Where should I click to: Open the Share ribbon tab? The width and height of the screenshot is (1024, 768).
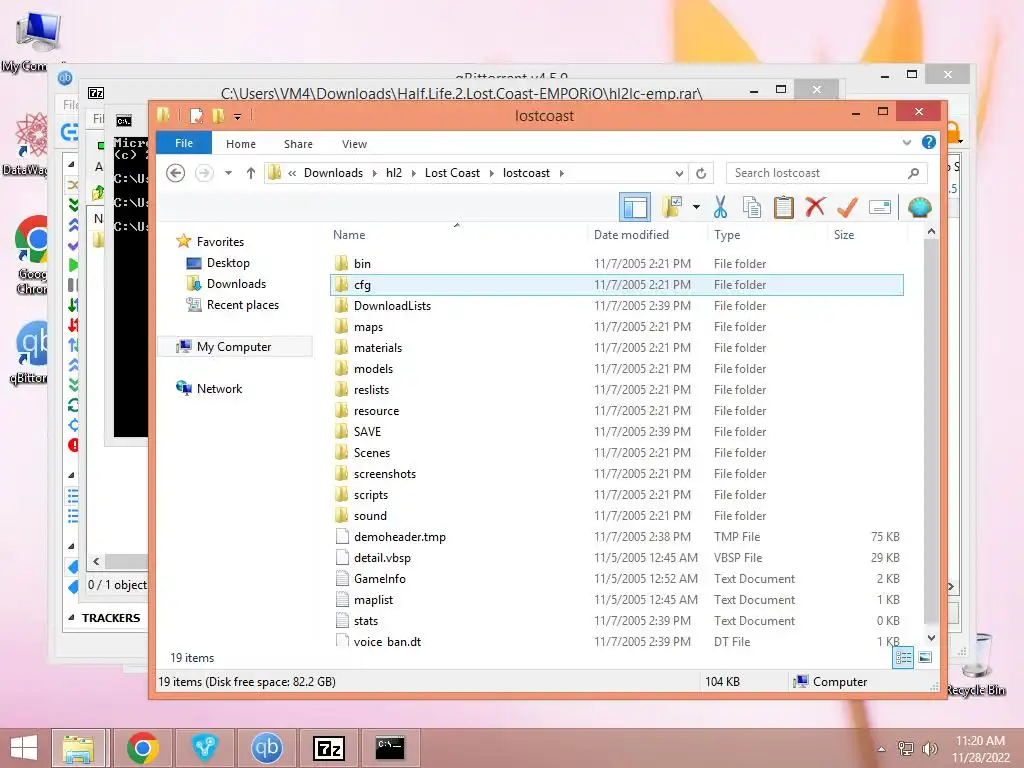coord(298,144)
